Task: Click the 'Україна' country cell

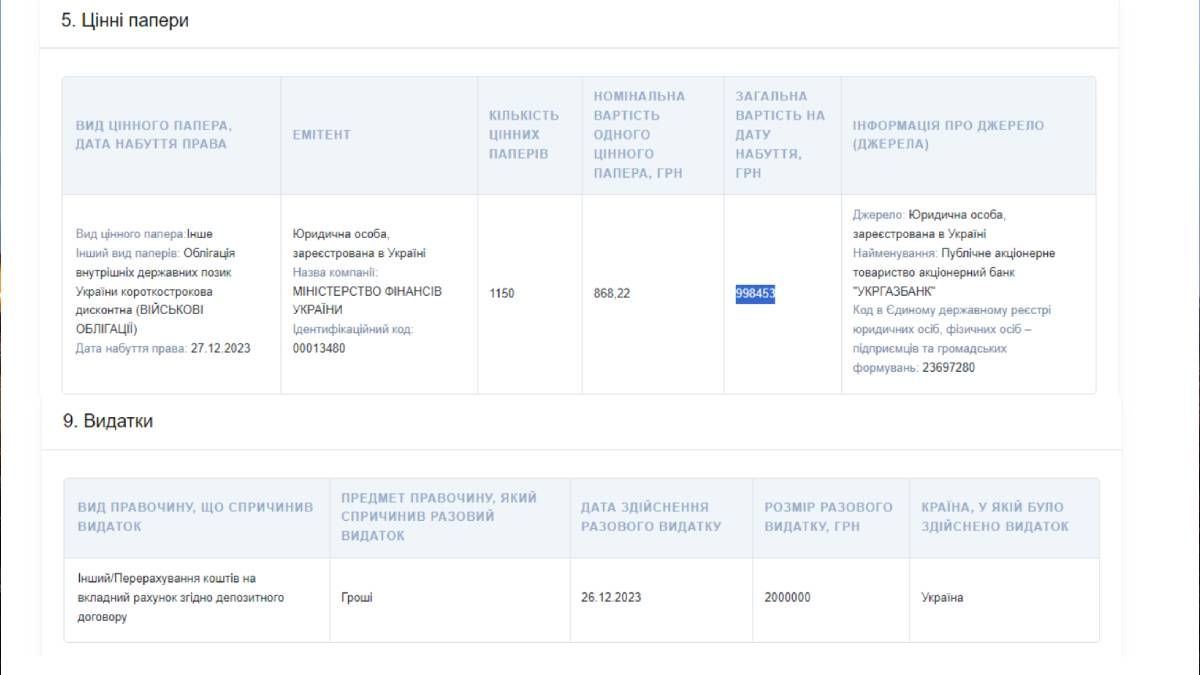Action: (942, 598)
